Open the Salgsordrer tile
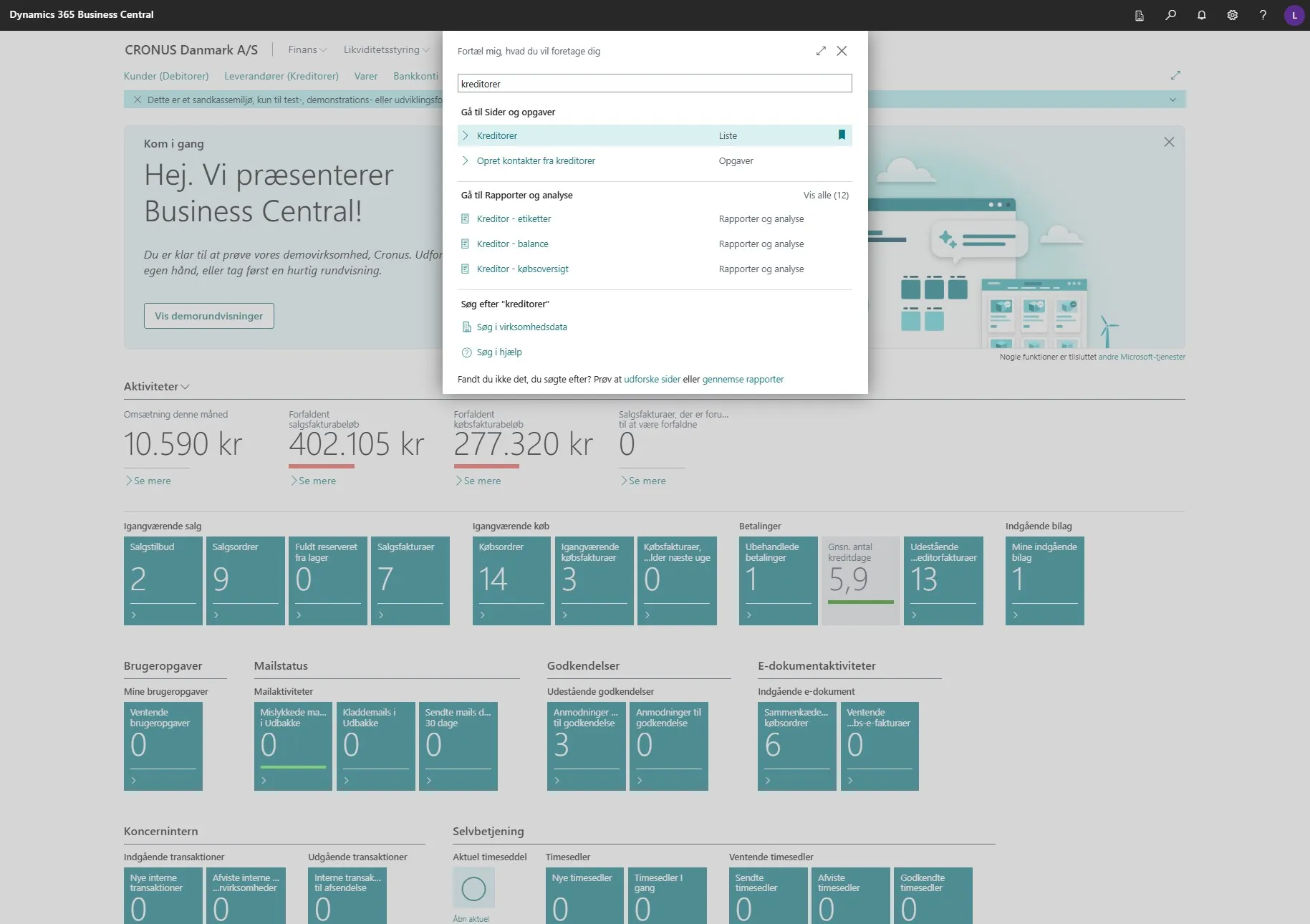 [x=246, y=581]
